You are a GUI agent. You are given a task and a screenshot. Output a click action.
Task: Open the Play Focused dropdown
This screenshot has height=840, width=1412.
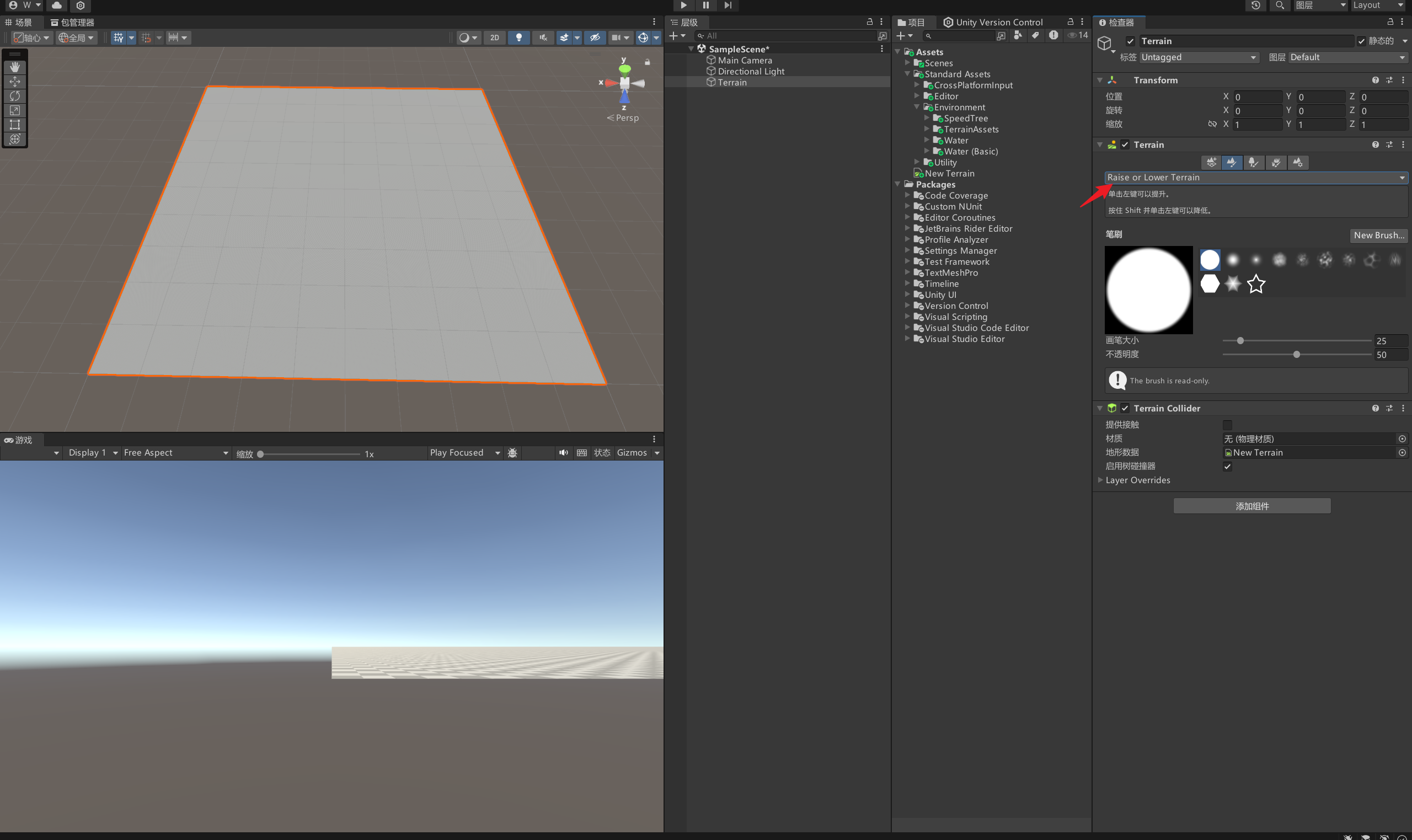pyautogui.click(x=464, y=453)
